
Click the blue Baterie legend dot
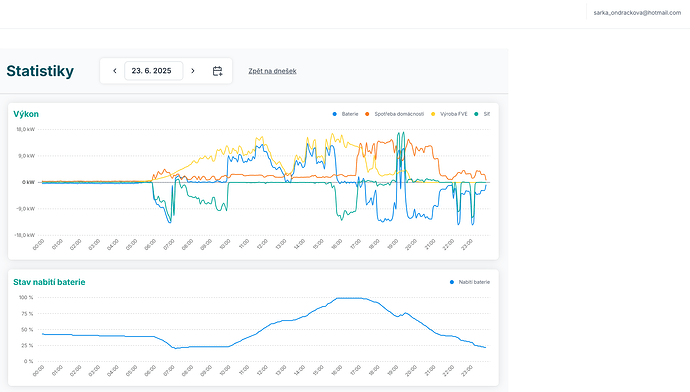[334, 114]
